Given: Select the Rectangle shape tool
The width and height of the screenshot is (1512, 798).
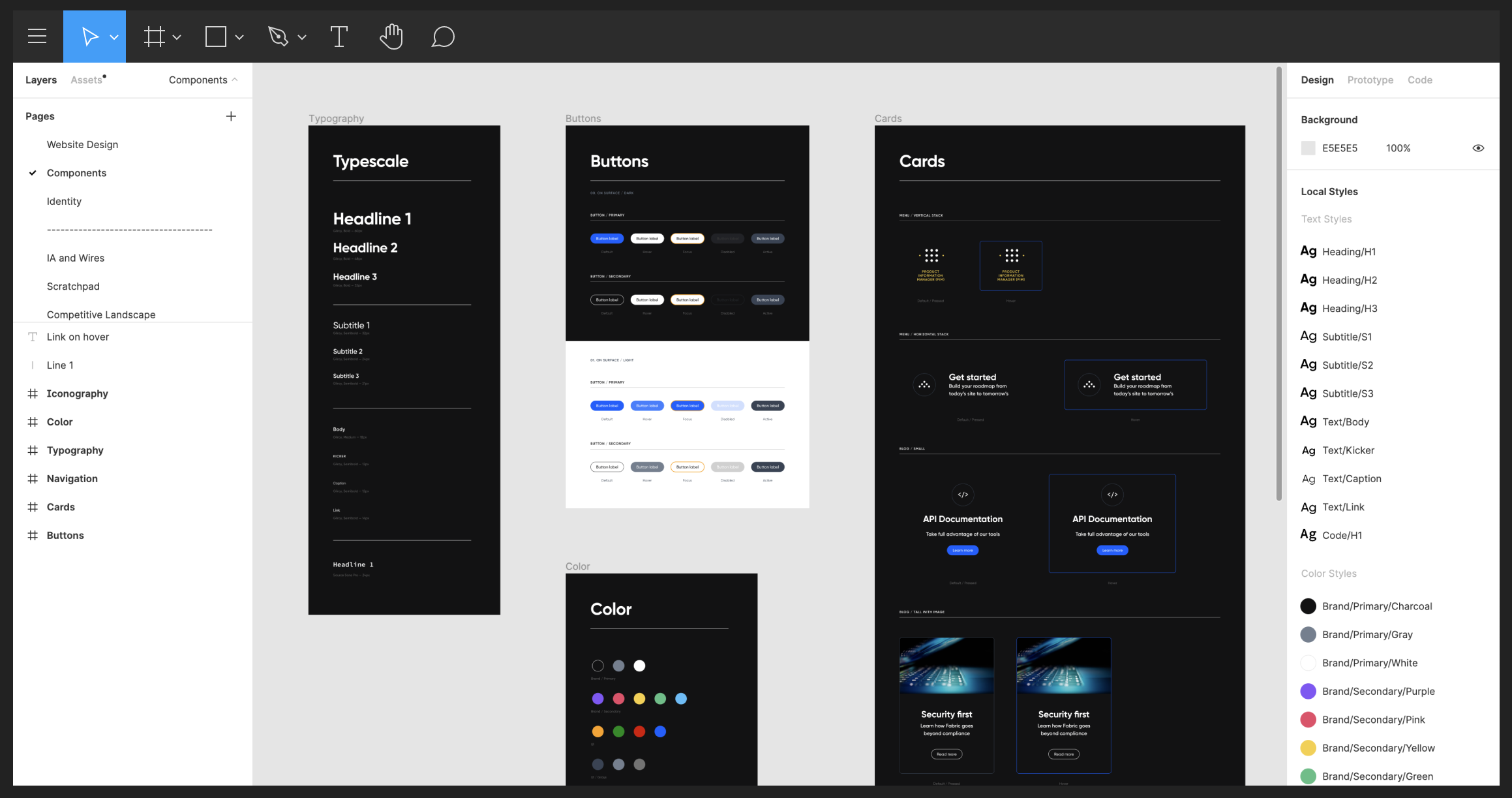Looking at the screenshot, I should click(x=216, y=37).
